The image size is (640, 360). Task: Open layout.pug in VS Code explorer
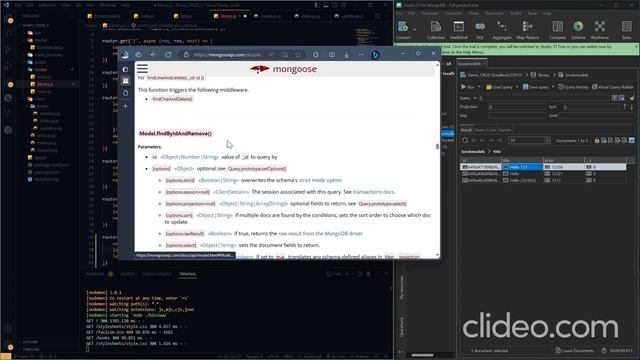[x=47, y=150]
